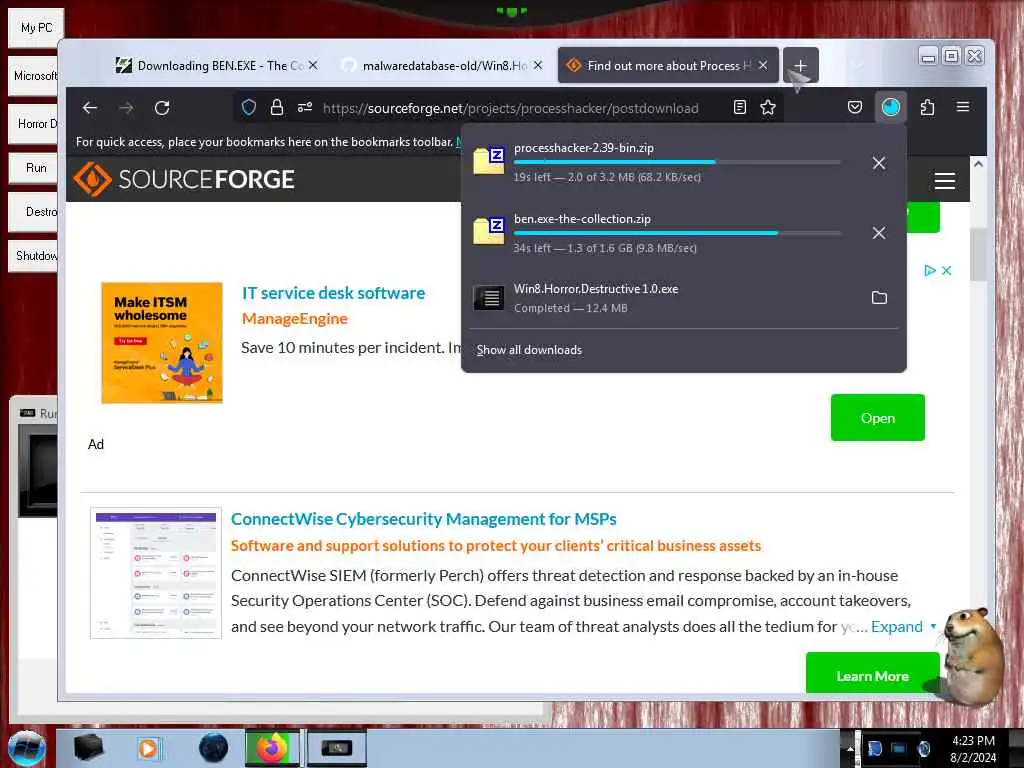Viewport: 1024px width, 768px height.
Task: Click the Horror D desktop button
Action: (34, 123)
